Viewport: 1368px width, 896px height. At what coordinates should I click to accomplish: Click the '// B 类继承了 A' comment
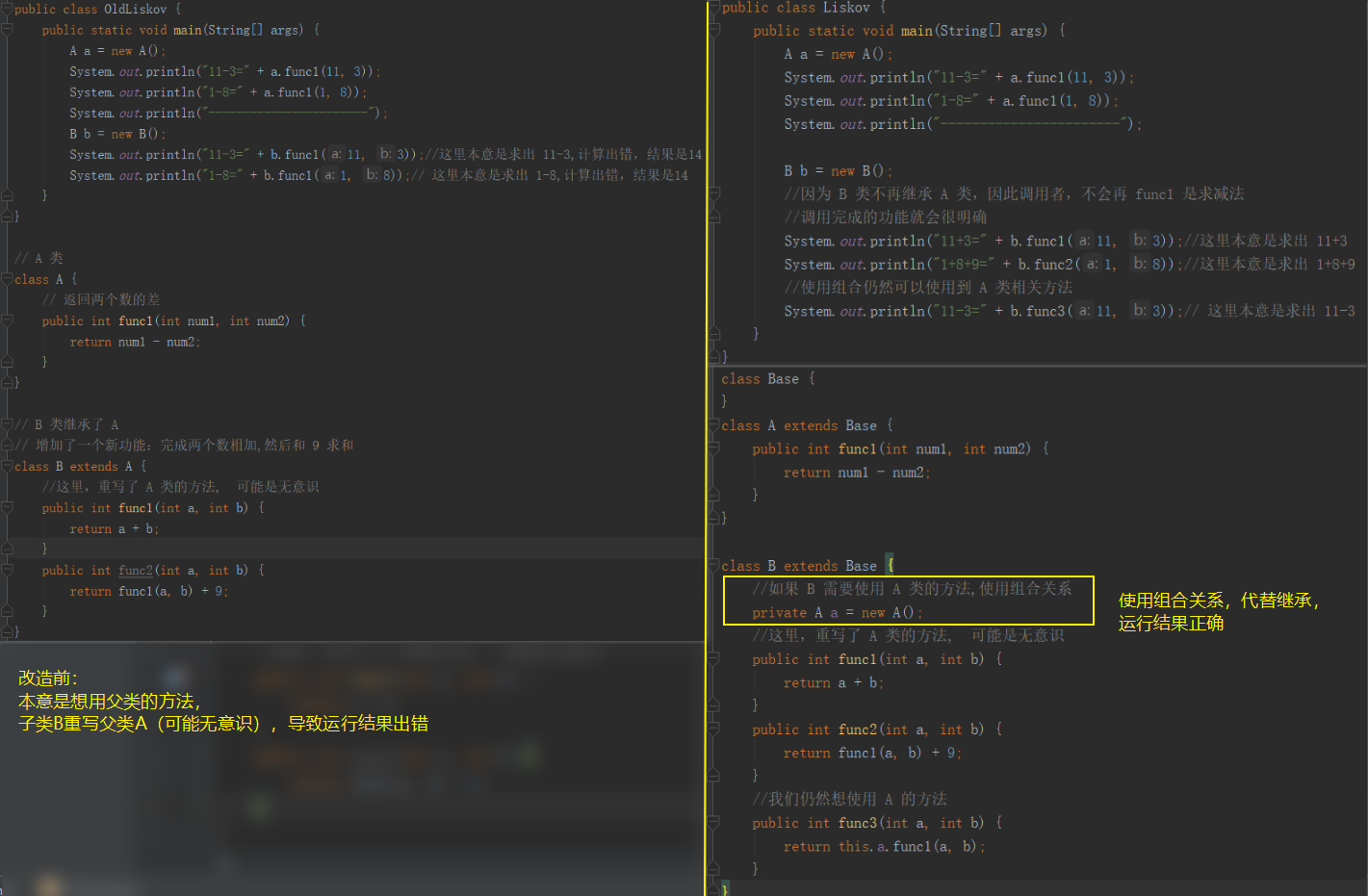pyautogui.click(x=66, y=424)
